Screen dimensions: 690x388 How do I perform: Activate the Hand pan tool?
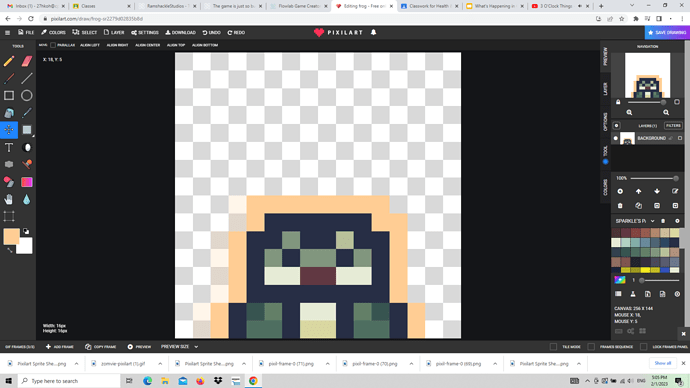pos(9,199)
